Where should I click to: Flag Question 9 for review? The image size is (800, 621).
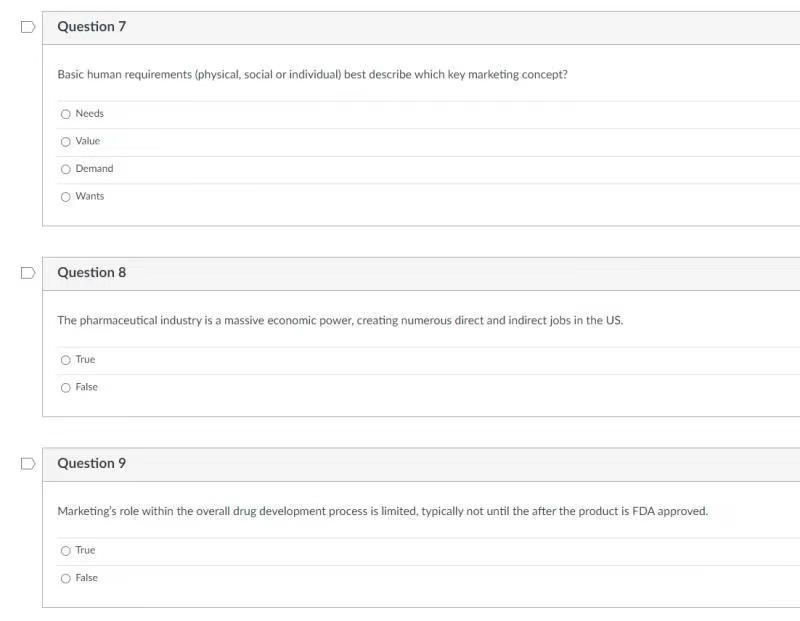pyautogui.click(x=28, y=463)
